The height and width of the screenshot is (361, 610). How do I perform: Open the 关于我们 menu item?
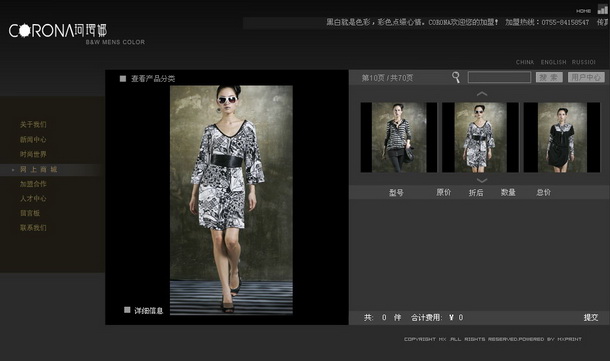click(33, 124)
